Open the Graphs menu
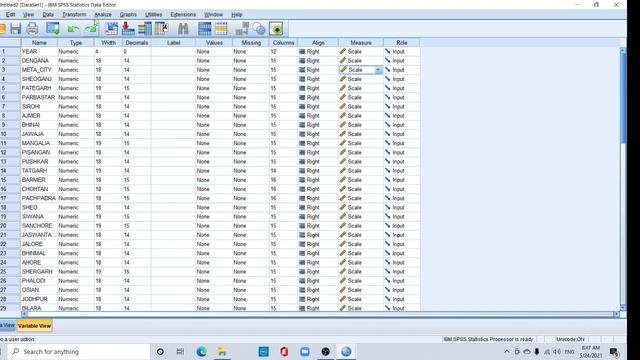640x360 pixels. point(128,14)
